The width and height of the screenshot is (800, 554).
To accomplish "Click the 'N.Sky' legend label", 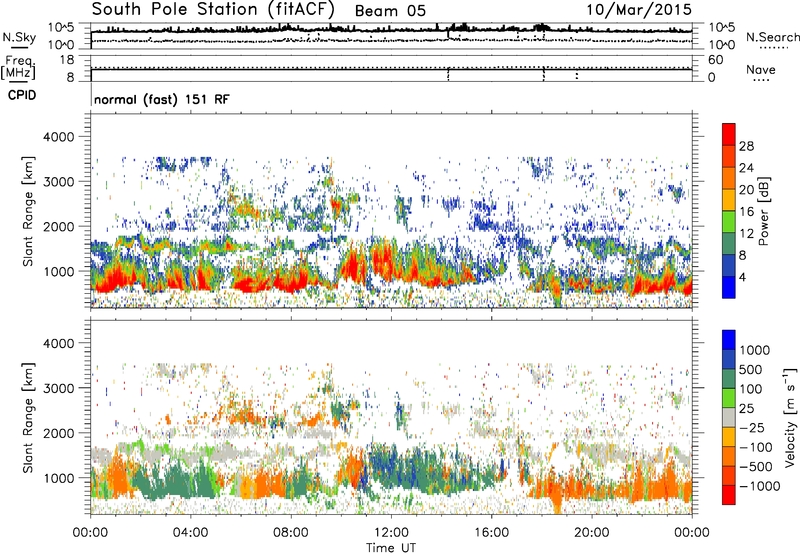I will coord(19,37).
